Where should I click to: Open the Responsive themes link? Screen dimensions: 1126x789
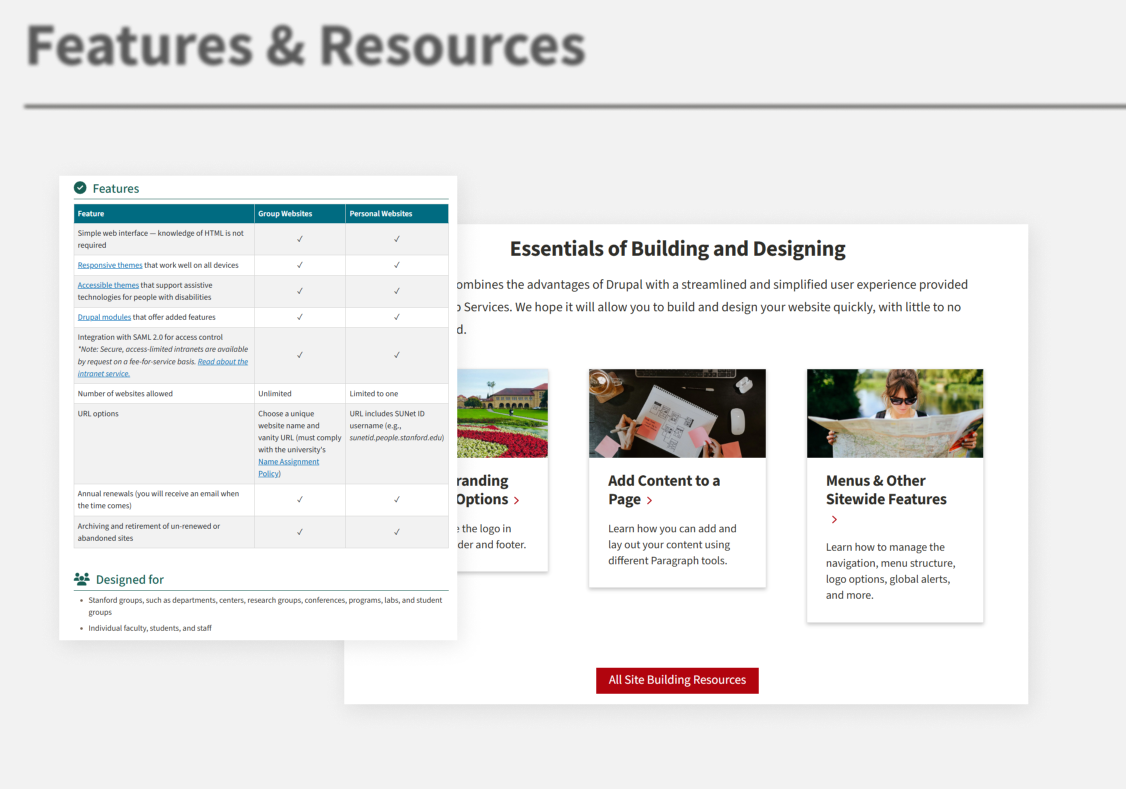click(x=110, y=266)
